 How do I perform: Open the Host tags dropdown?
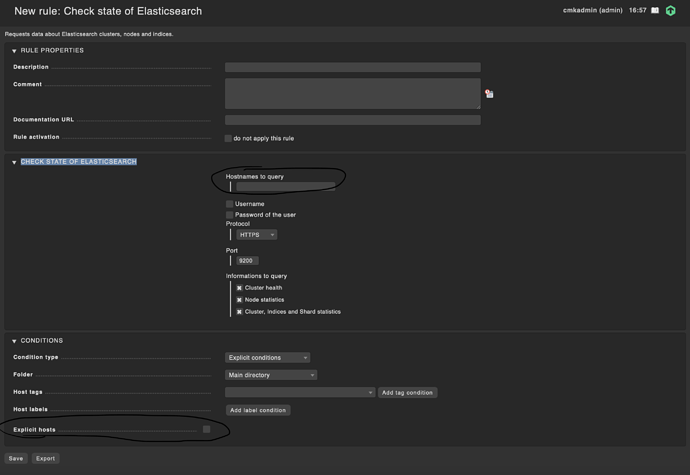tap(300, 392)
